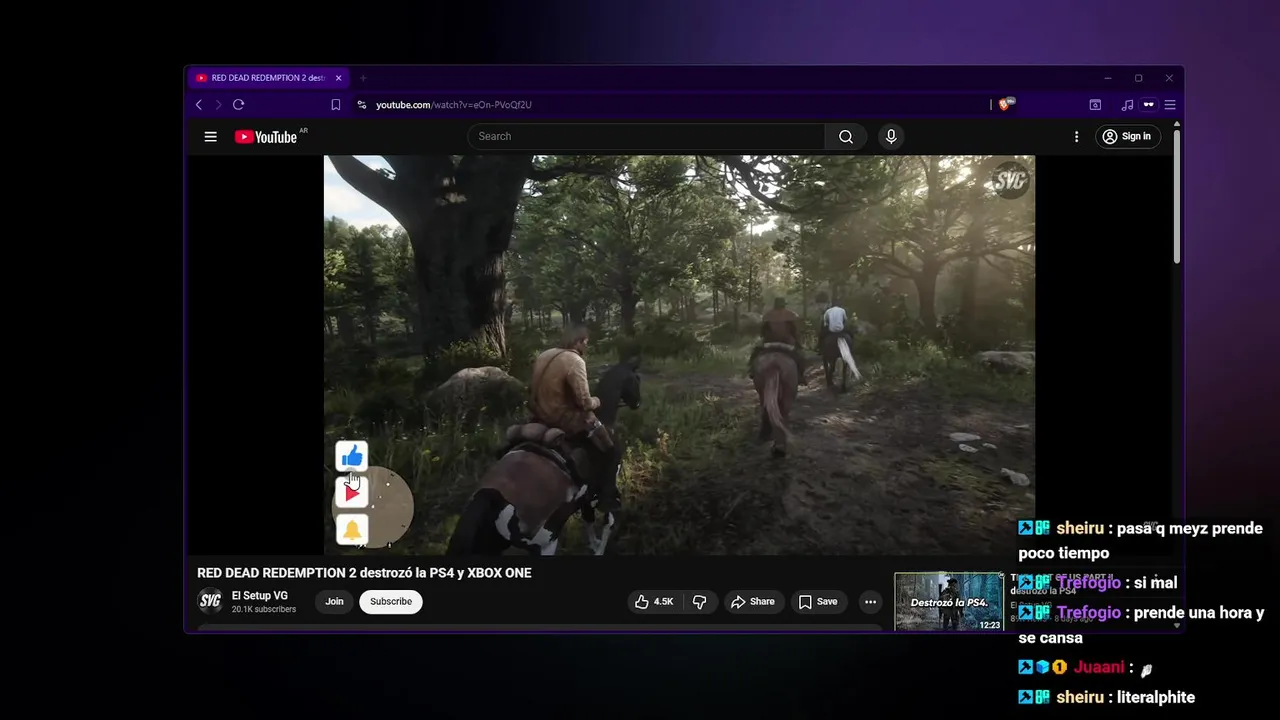Image resolution: width=1280 pixels, height=720 pixels.
Task: Join the El Setup VG channel
Action: click(x=334, y=602)
